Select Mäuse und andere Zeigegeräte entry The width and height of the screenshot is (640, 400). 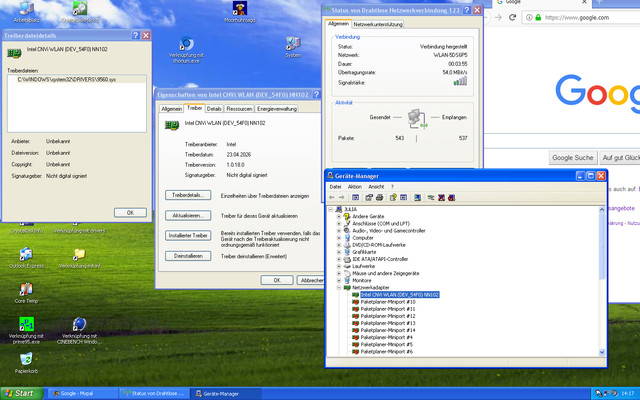point(386,273)
